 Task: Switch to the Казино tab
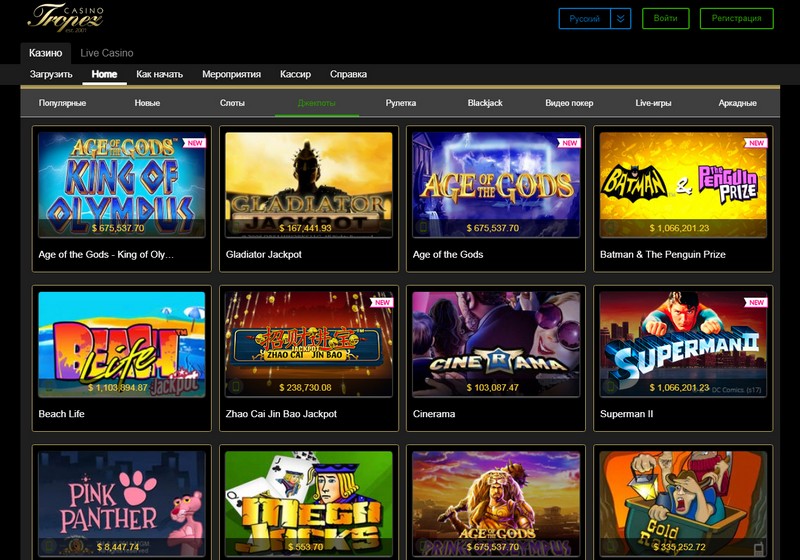[45, 53]
